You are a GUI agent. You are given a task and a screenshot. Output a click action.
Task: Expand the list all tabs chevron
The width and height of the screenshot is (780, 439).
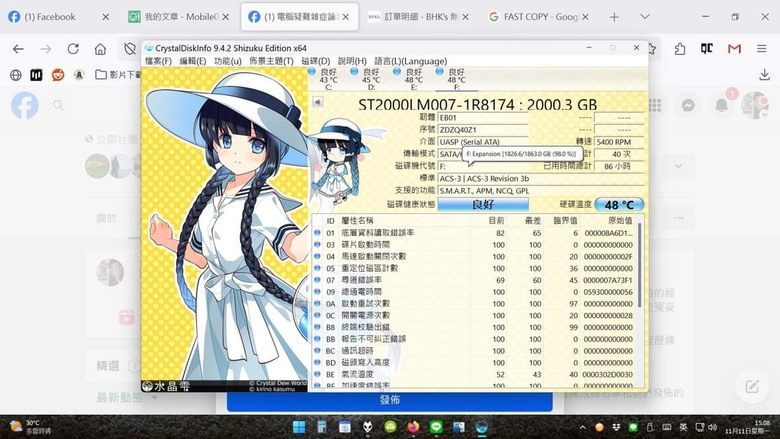coord(645,17)
